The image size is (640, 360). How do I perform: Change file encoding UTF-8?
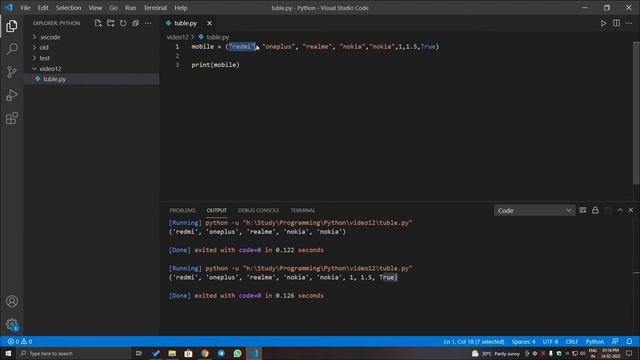(x=550, y=342)
